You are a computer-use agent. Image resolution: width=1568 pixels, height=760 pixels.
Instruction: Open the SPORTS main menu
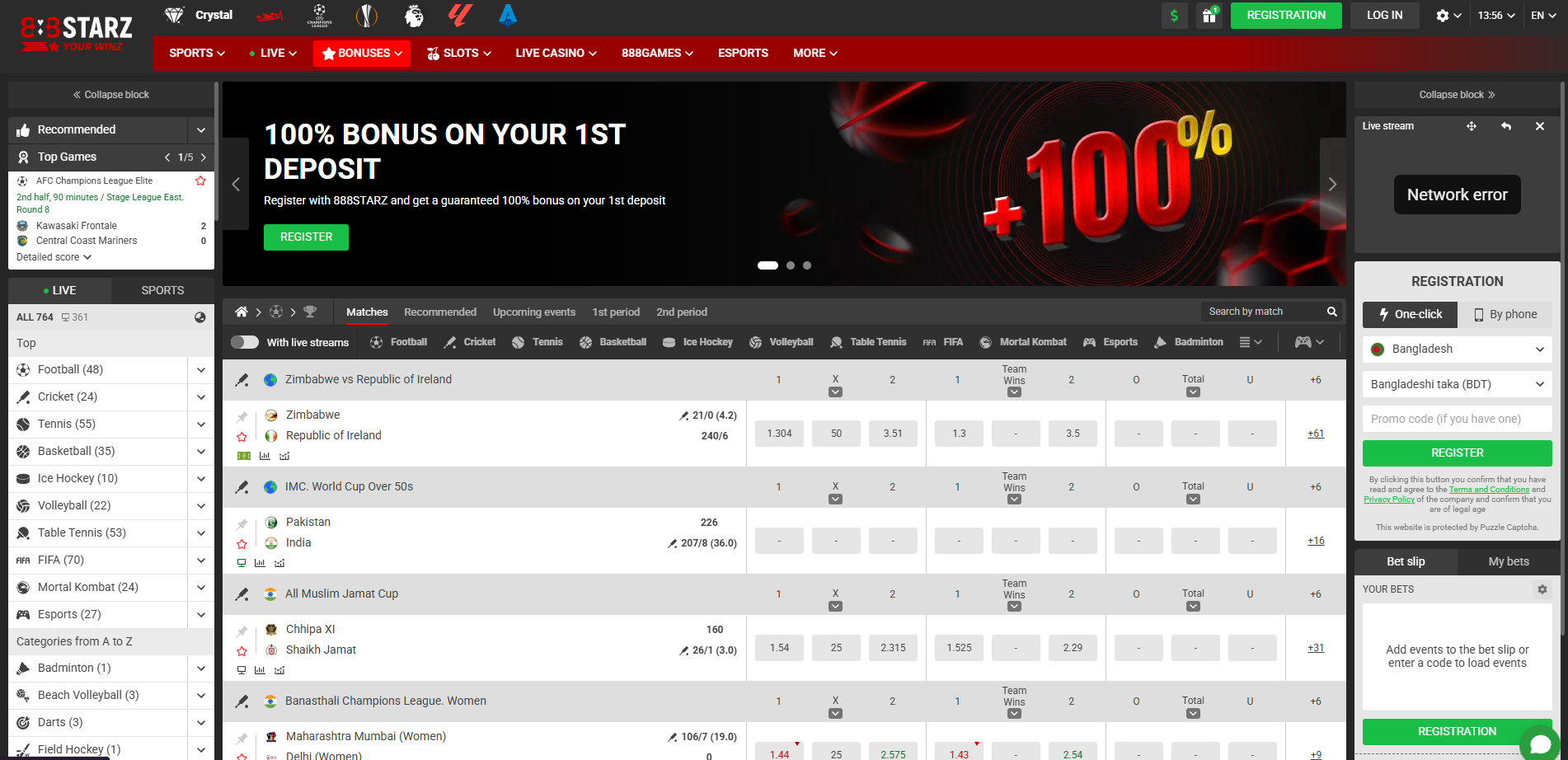tap(197, 53)
